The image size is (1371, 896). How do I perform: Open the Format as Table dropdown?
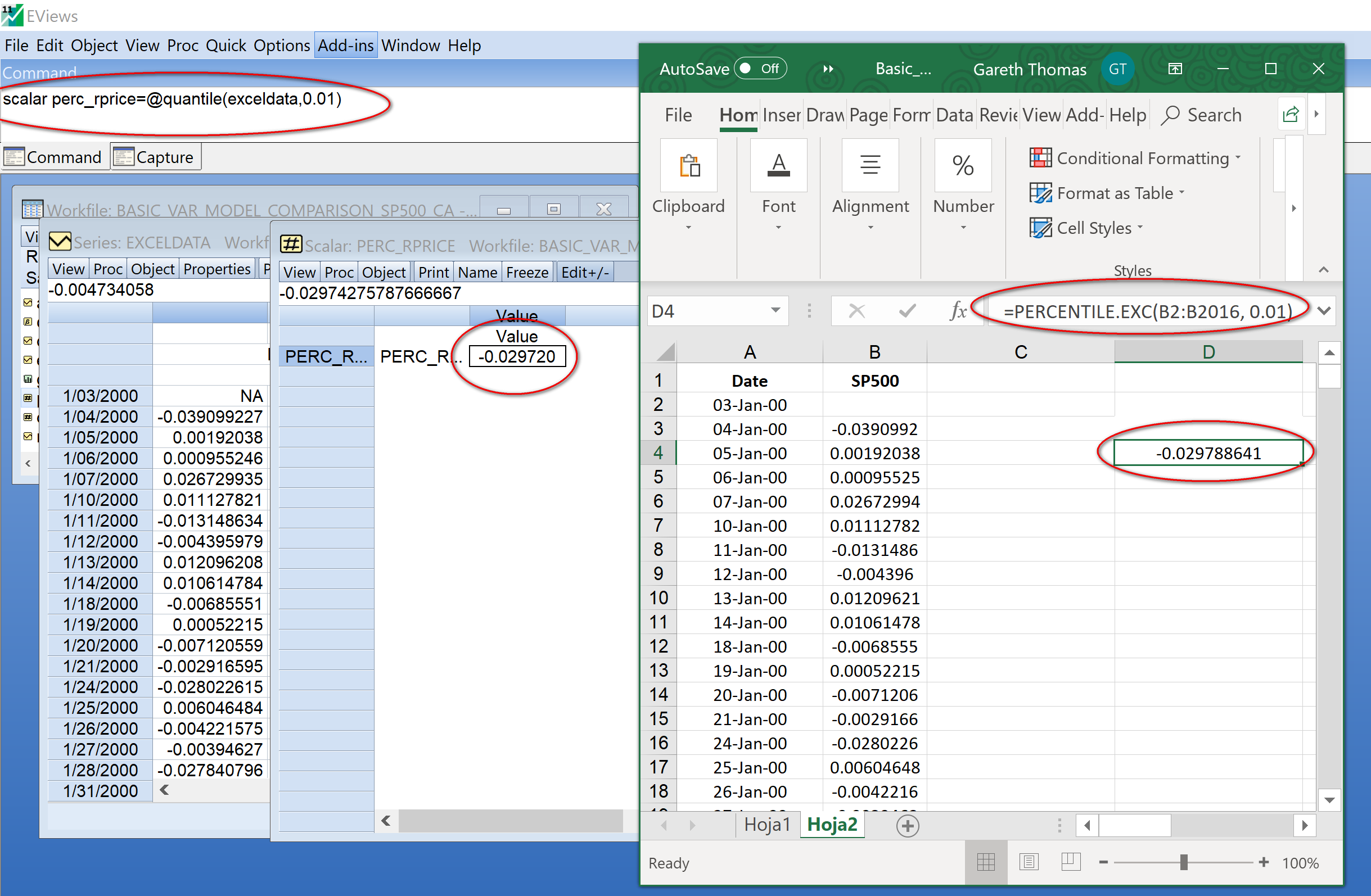pos(1181,193)
